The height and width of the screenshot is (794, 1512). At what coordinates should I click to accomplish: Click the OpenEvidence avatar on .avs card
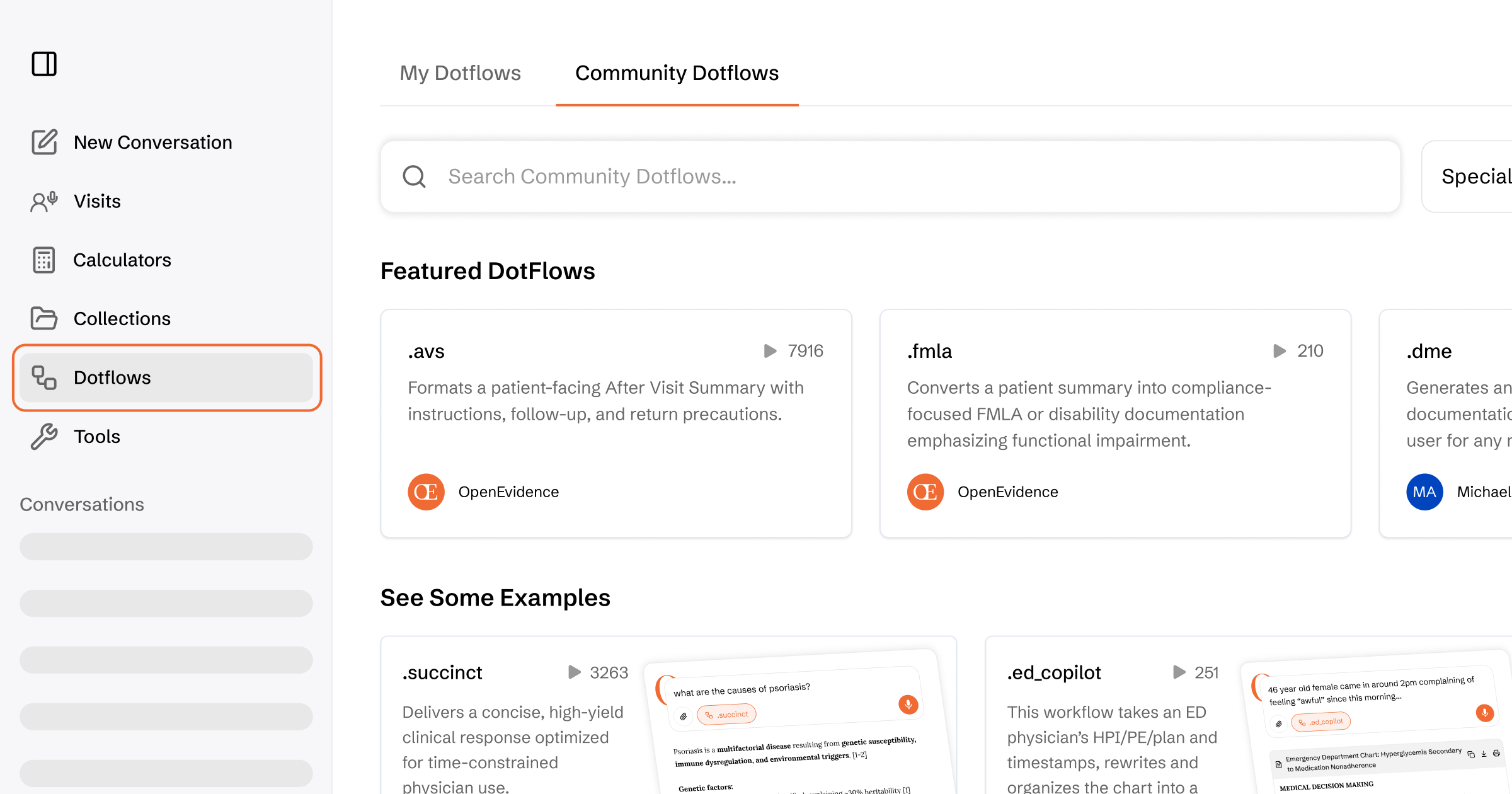(x=426, y=492)
